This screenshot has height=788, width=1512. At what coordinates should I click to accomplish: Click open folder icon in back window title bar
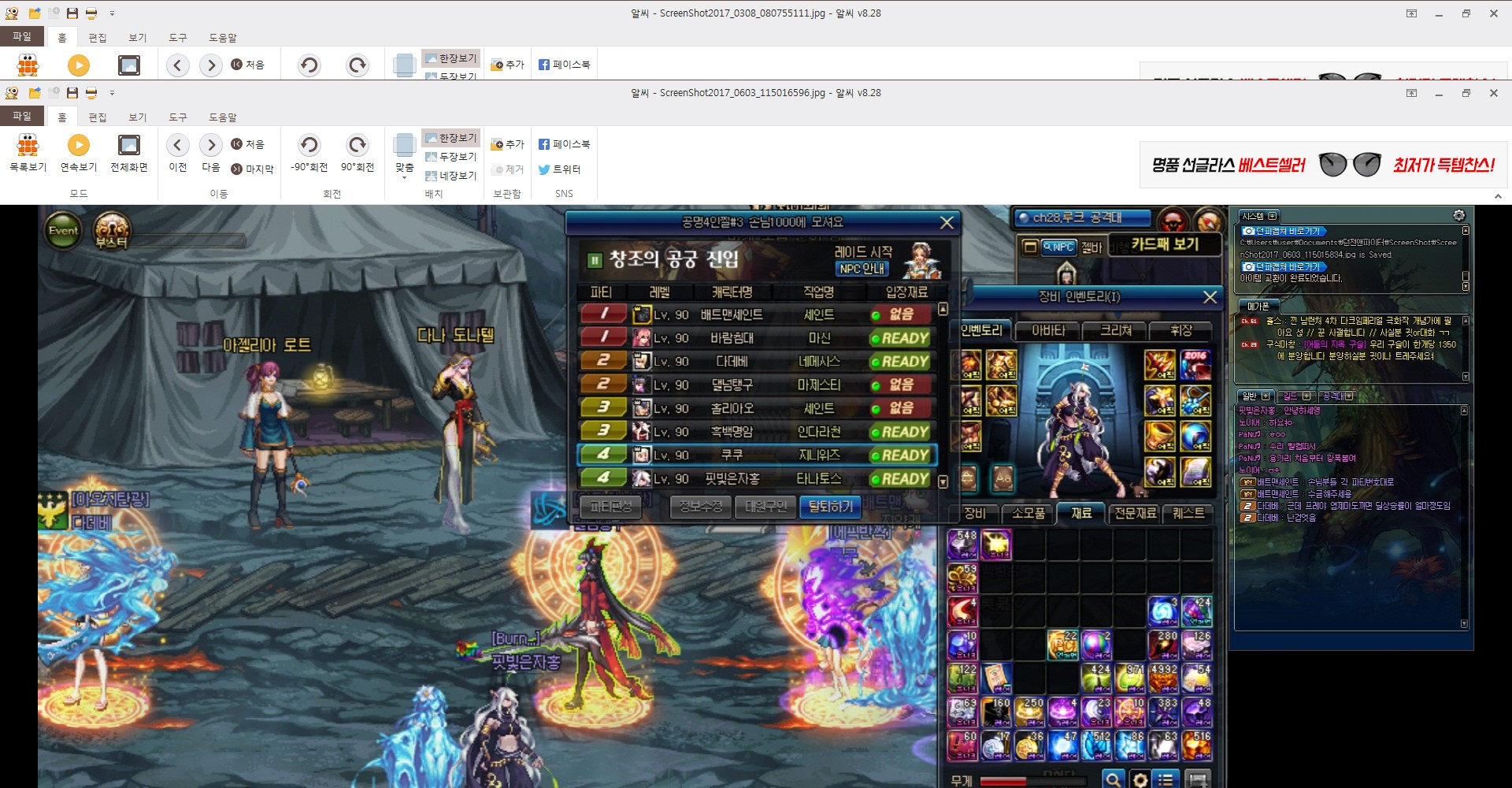[35, 13]
